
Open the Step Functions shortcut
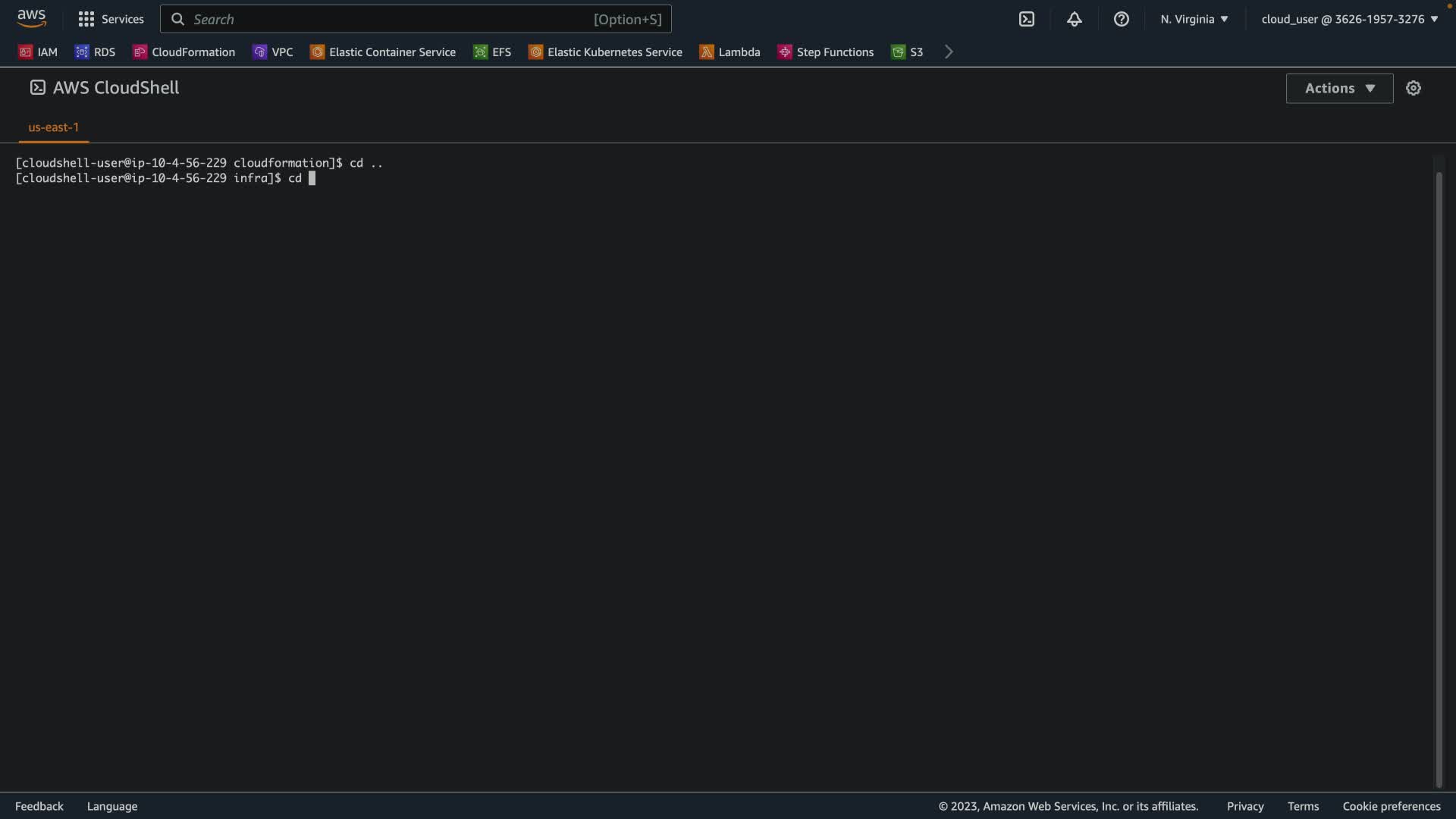pyautogui.click(x=825, y=52)
